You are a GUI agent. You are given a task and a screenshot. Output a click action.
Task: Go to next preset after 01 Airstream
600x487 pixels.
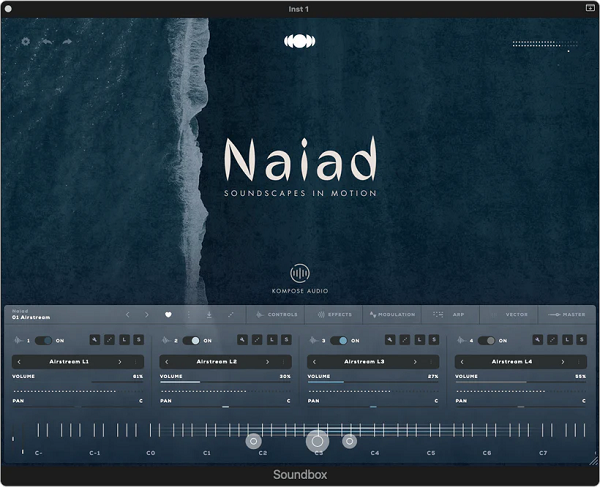click(x=147, y=314)
